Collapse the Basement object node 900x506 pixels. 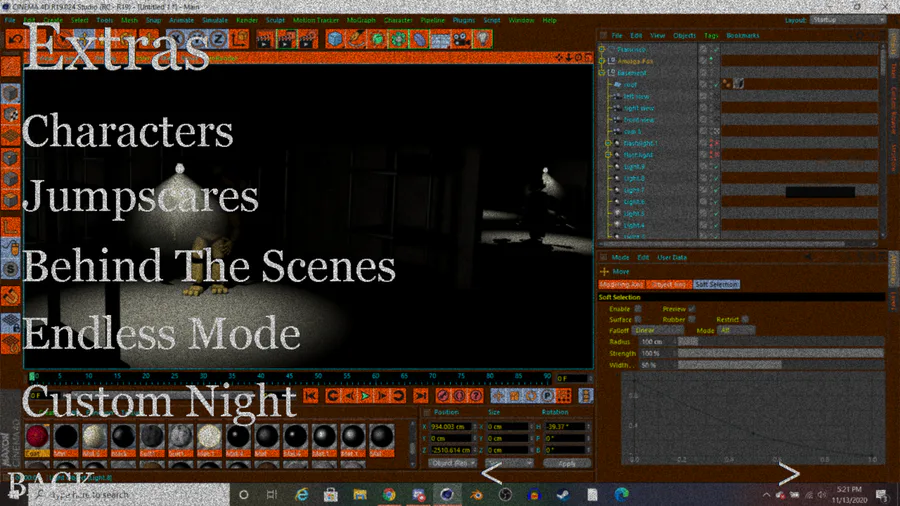point(602,73)
